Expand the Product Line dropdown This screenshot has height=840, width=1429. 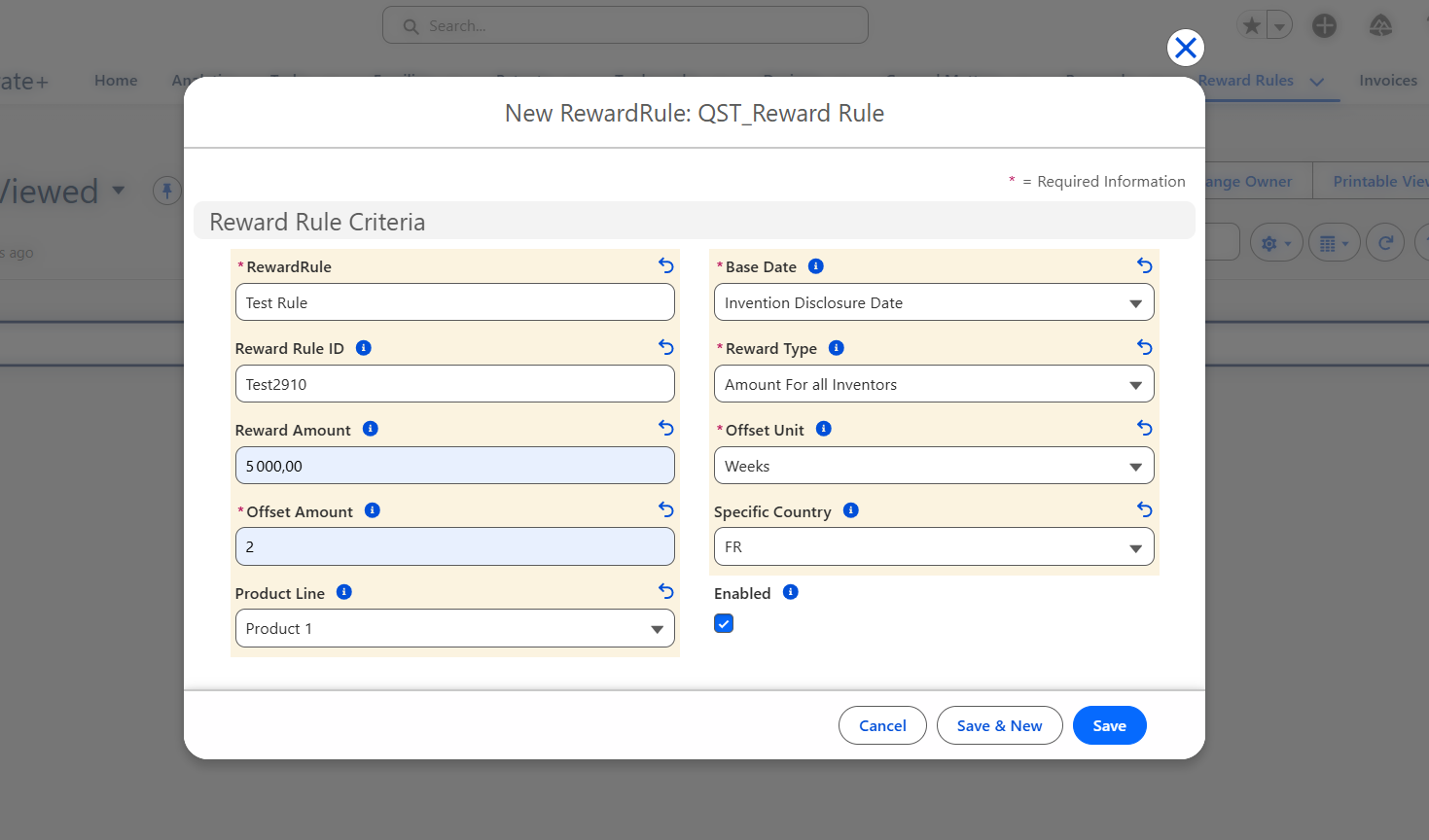(454, 628)
